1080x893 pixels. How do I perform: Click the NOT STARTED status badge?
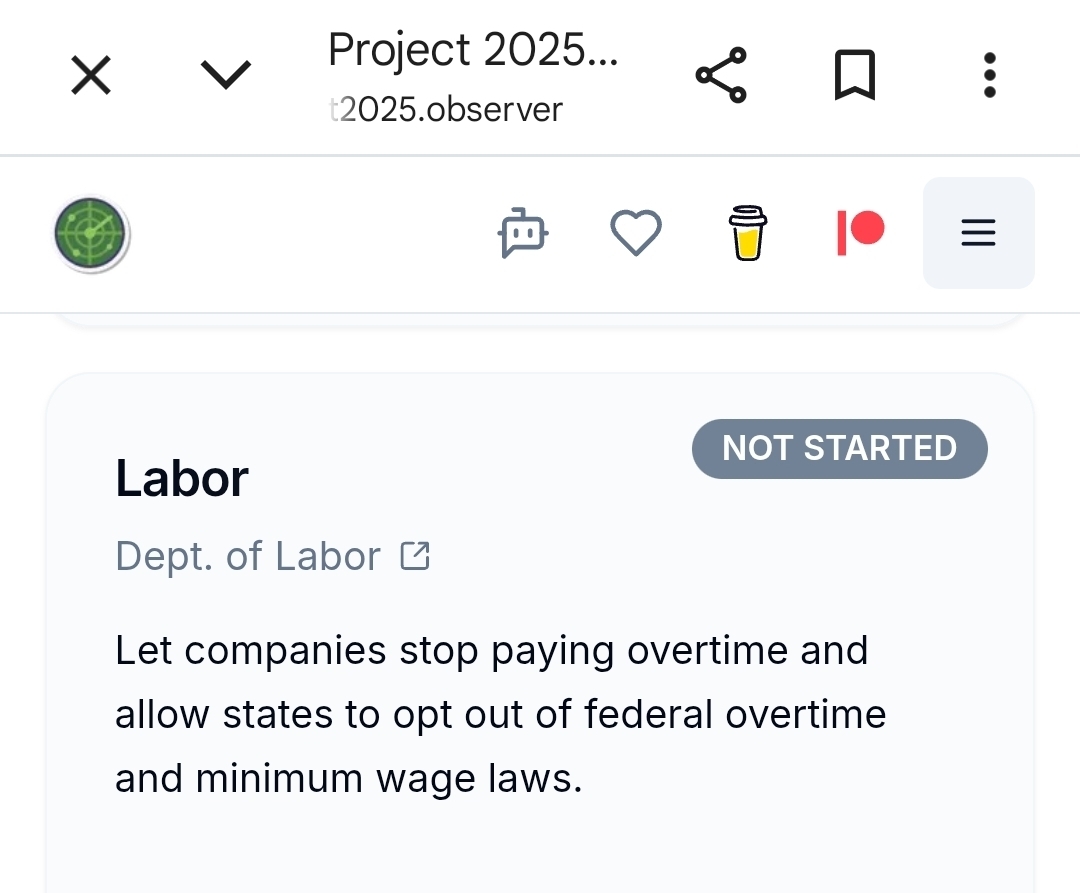[x=839, y=448]
